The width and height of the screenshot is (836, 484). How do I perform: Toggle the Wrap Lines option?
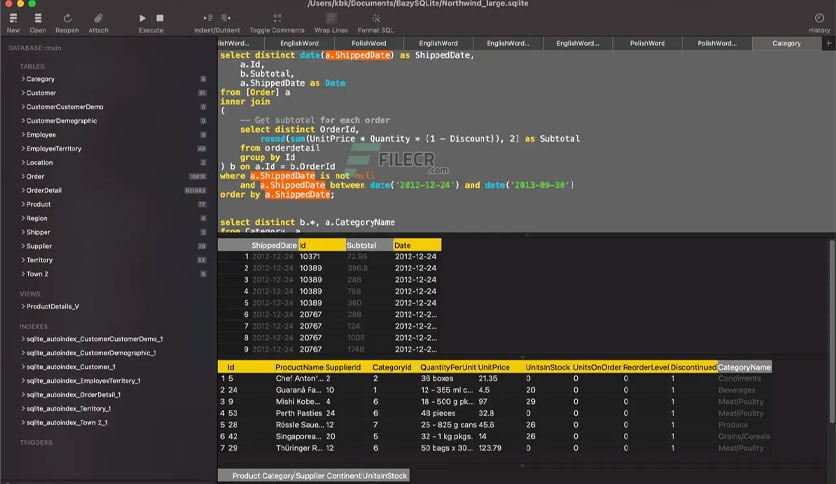[x=331, y=18]
